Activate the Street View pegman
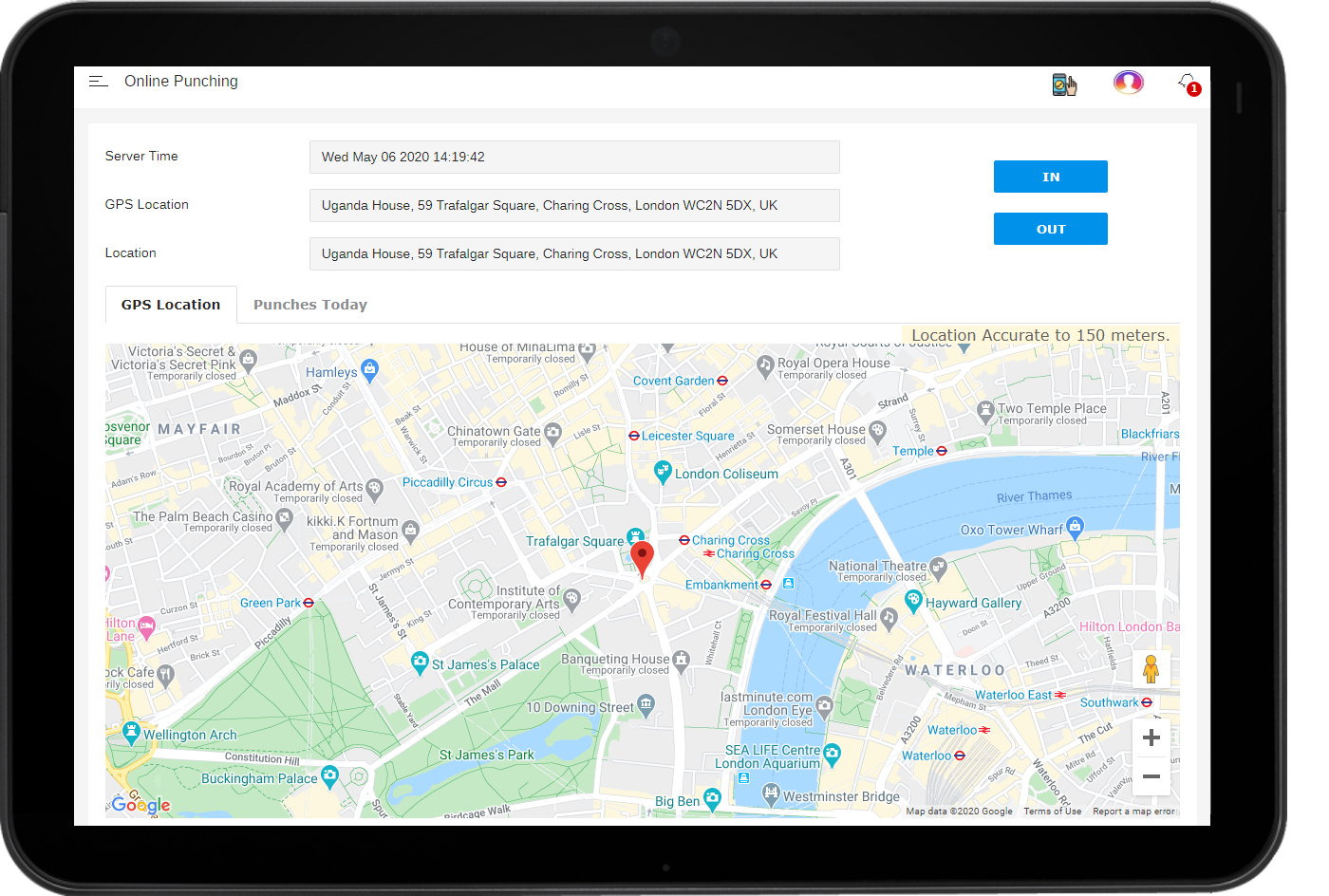This screenshot has width=1329, height=896. pos(1151,669)
